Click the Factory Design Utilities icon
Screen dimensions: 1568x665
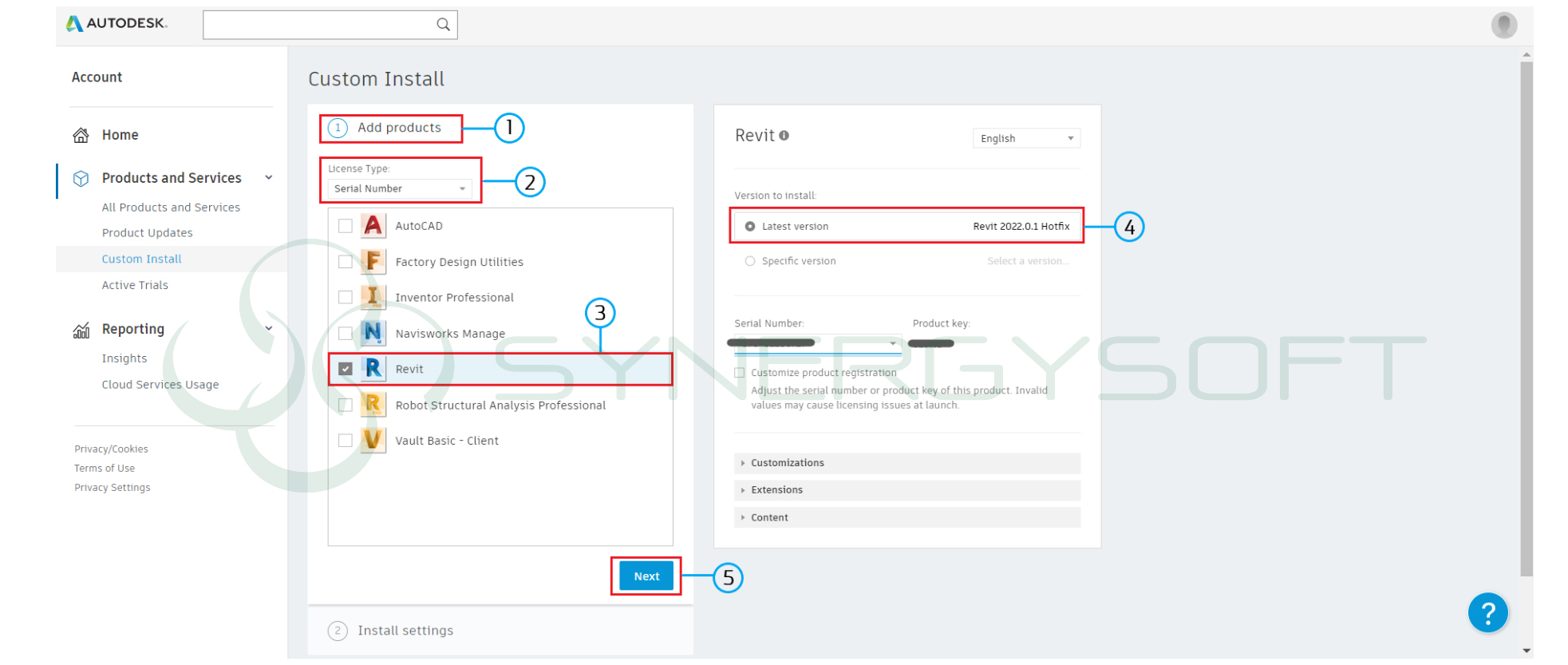pyautogui.click(x=373, y=261)
